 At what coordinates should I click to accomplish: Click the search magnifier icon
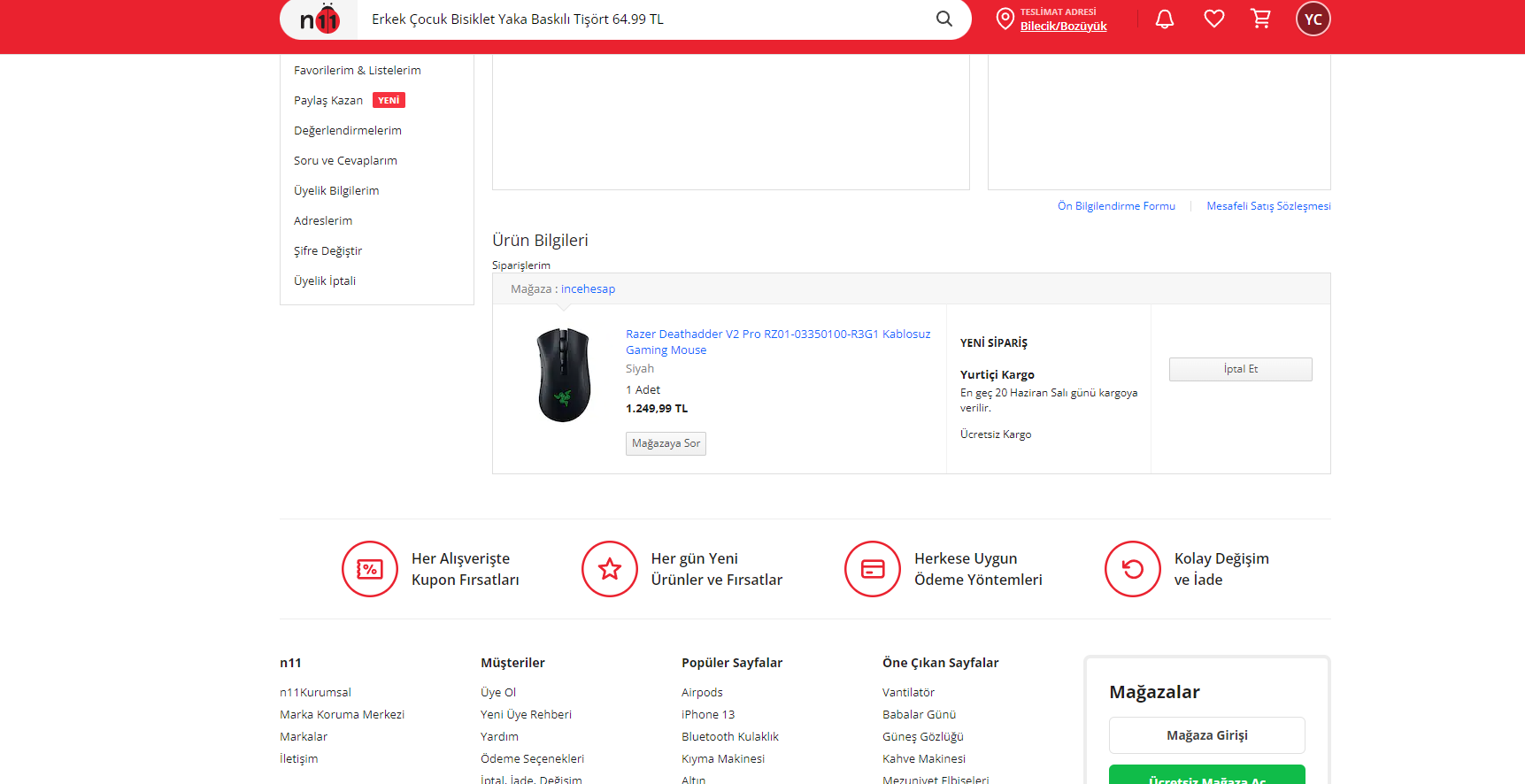point(944,19)
